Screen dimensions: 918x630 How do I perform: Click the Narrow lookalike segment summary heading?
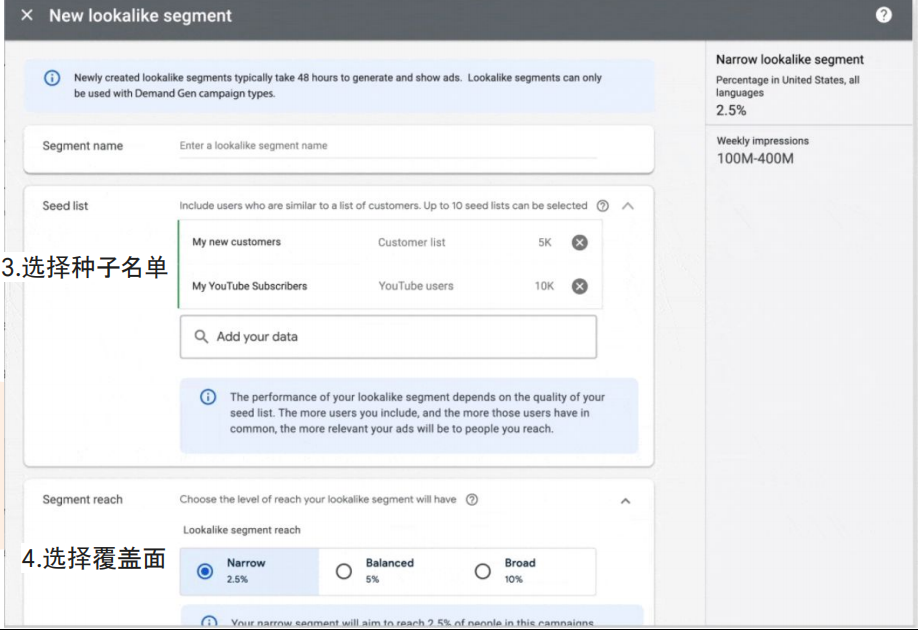(x=790, y=60)
